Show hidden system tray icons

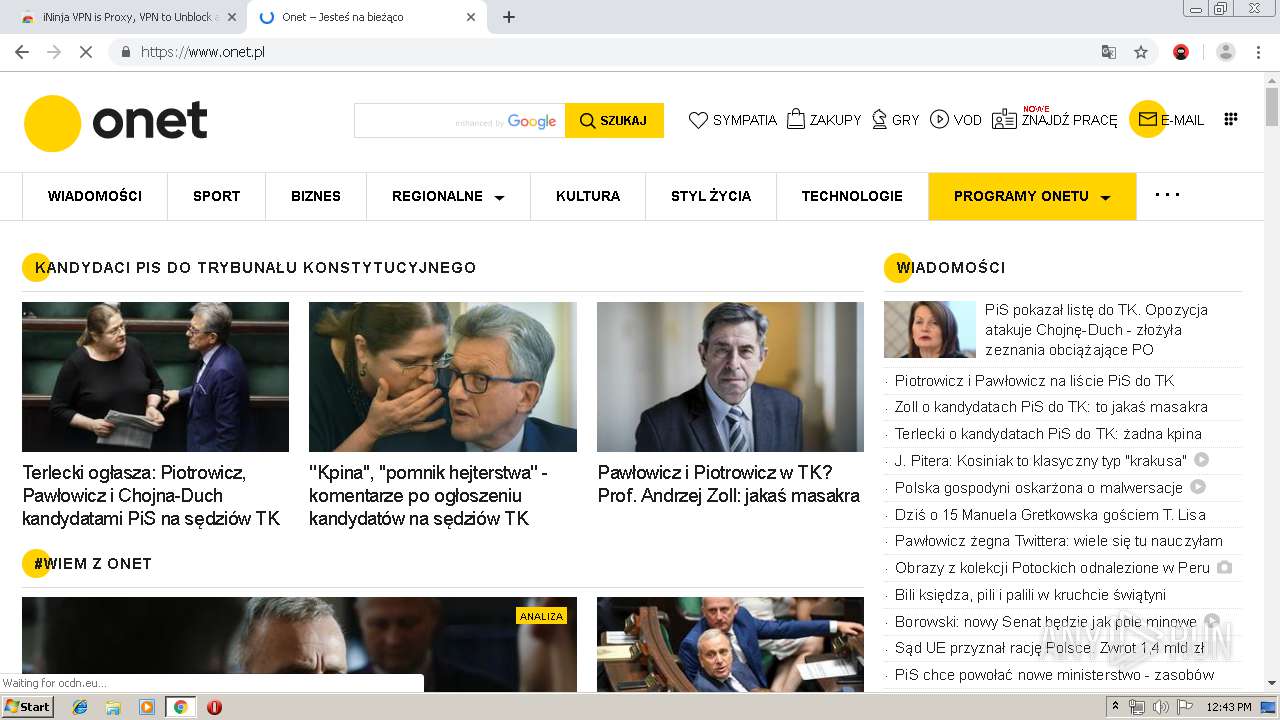(x=1115, y=707)
